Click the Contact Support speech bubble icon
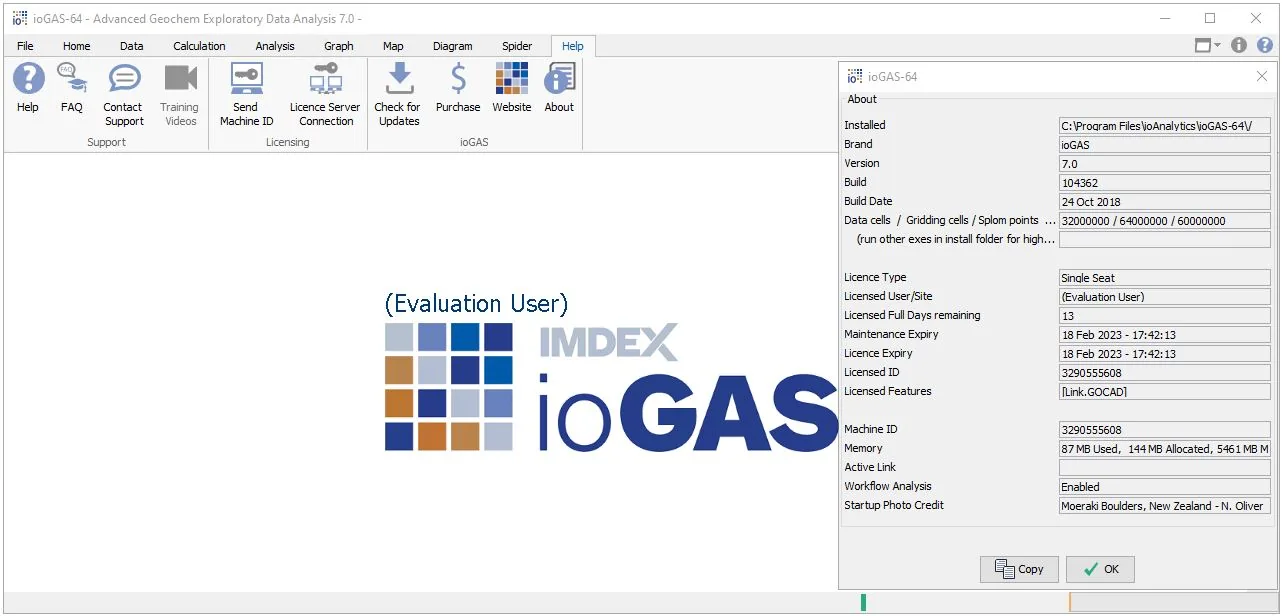1282x616 pixels. coord(124,78)
